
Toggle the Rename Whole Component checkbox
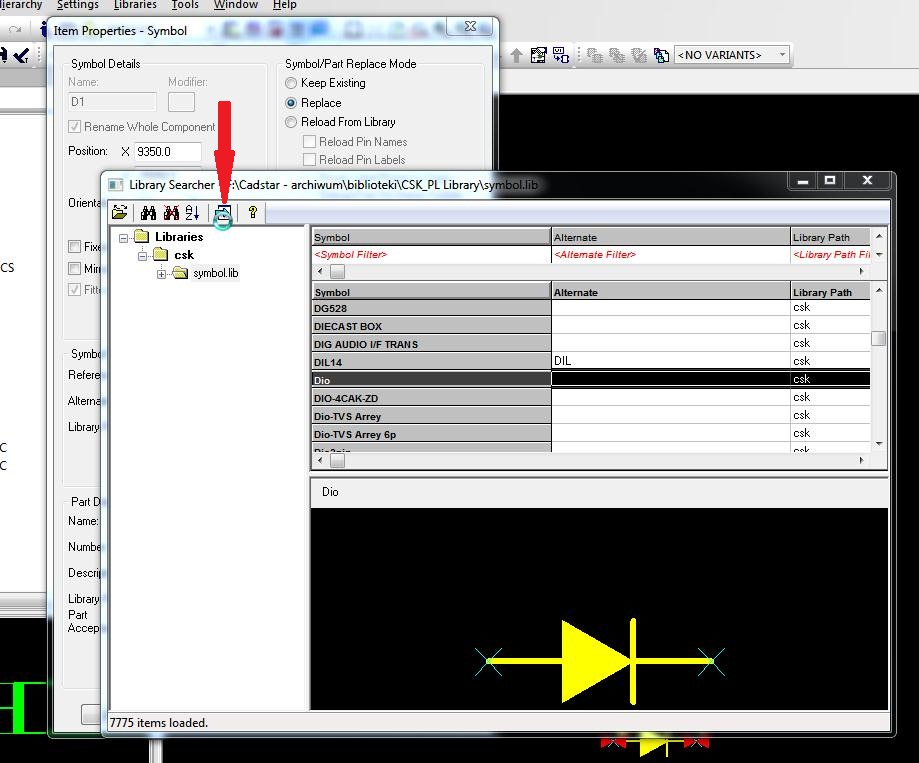tap(74, 127)
